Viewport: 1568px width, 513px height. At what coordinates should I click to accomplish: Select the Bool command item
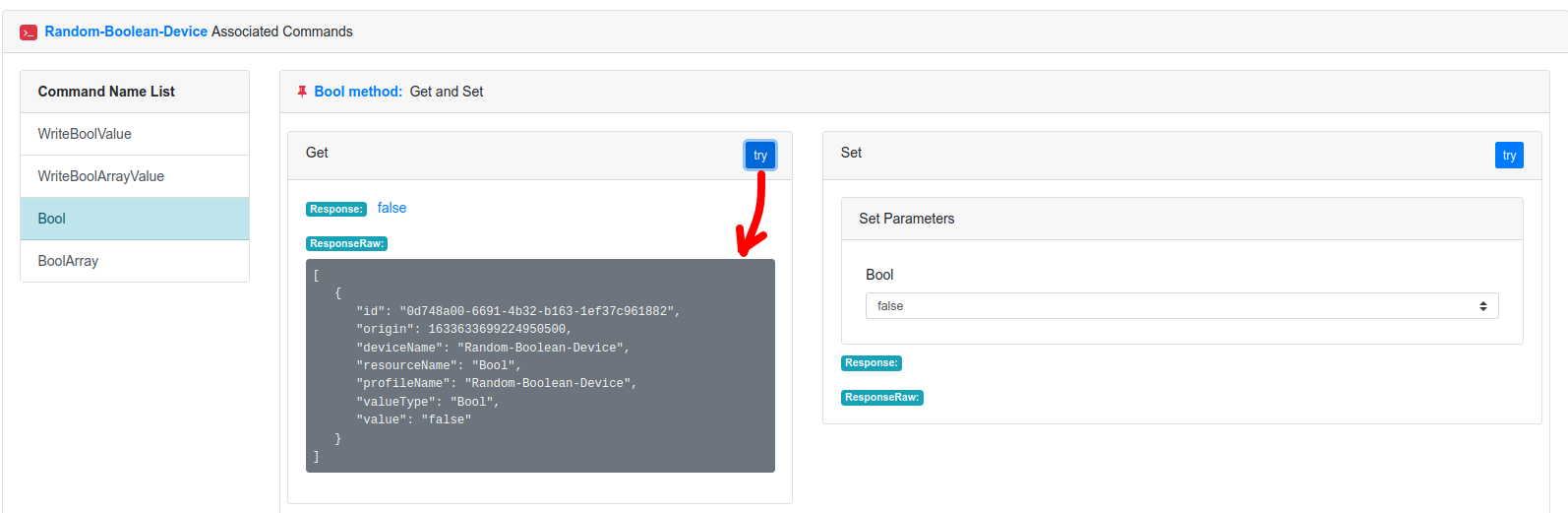[x=135, y=219]
